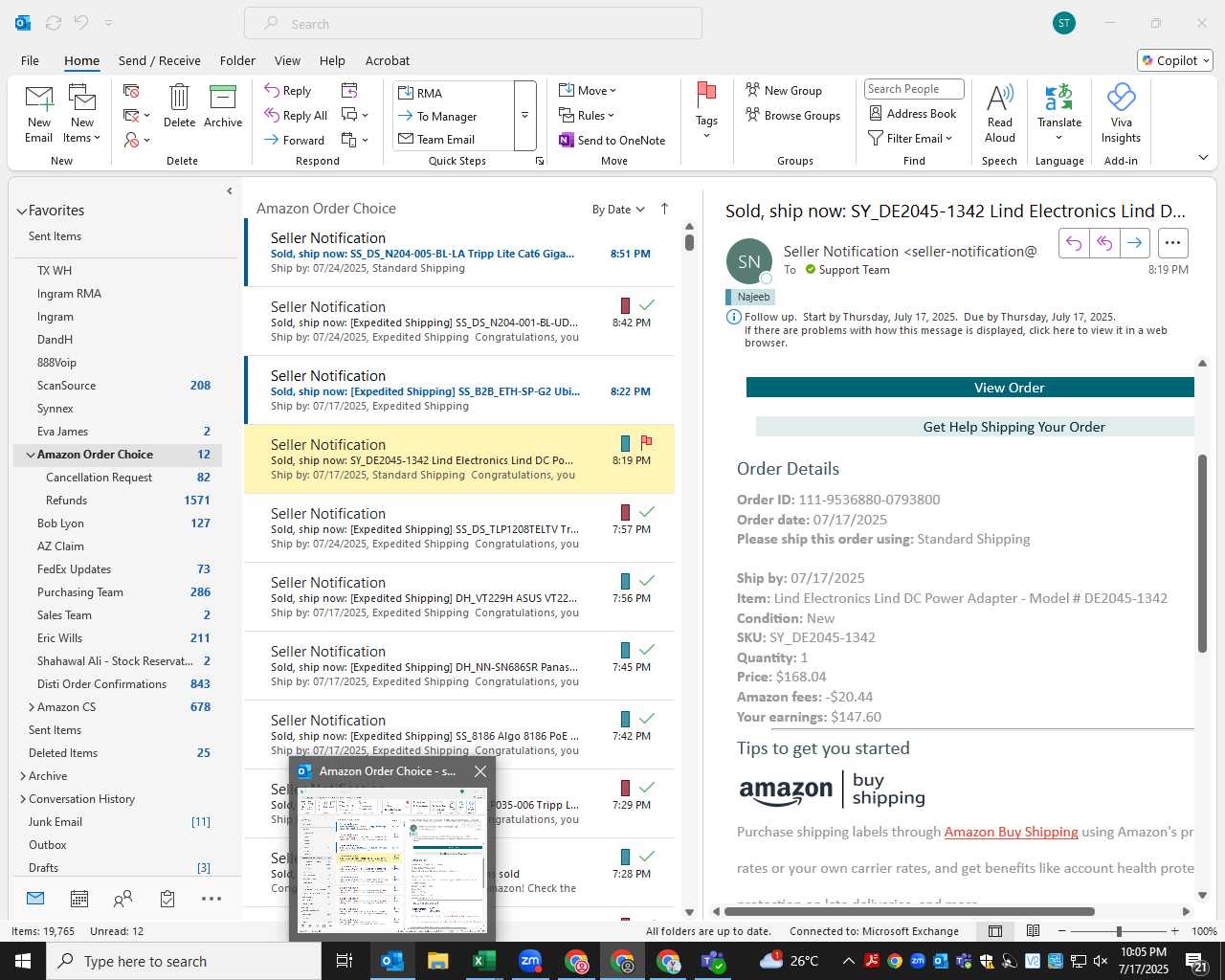Click Reply in the Respond group
This screenshot has width=1225, height=980.
[288, 91]
